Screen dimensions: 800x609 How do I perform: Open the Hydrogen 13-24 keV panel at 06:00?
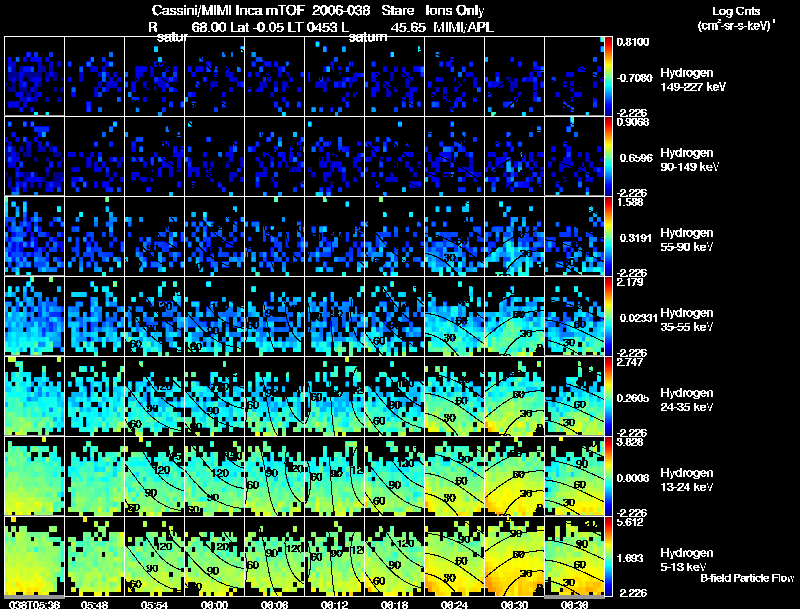(x=214, y=476)
